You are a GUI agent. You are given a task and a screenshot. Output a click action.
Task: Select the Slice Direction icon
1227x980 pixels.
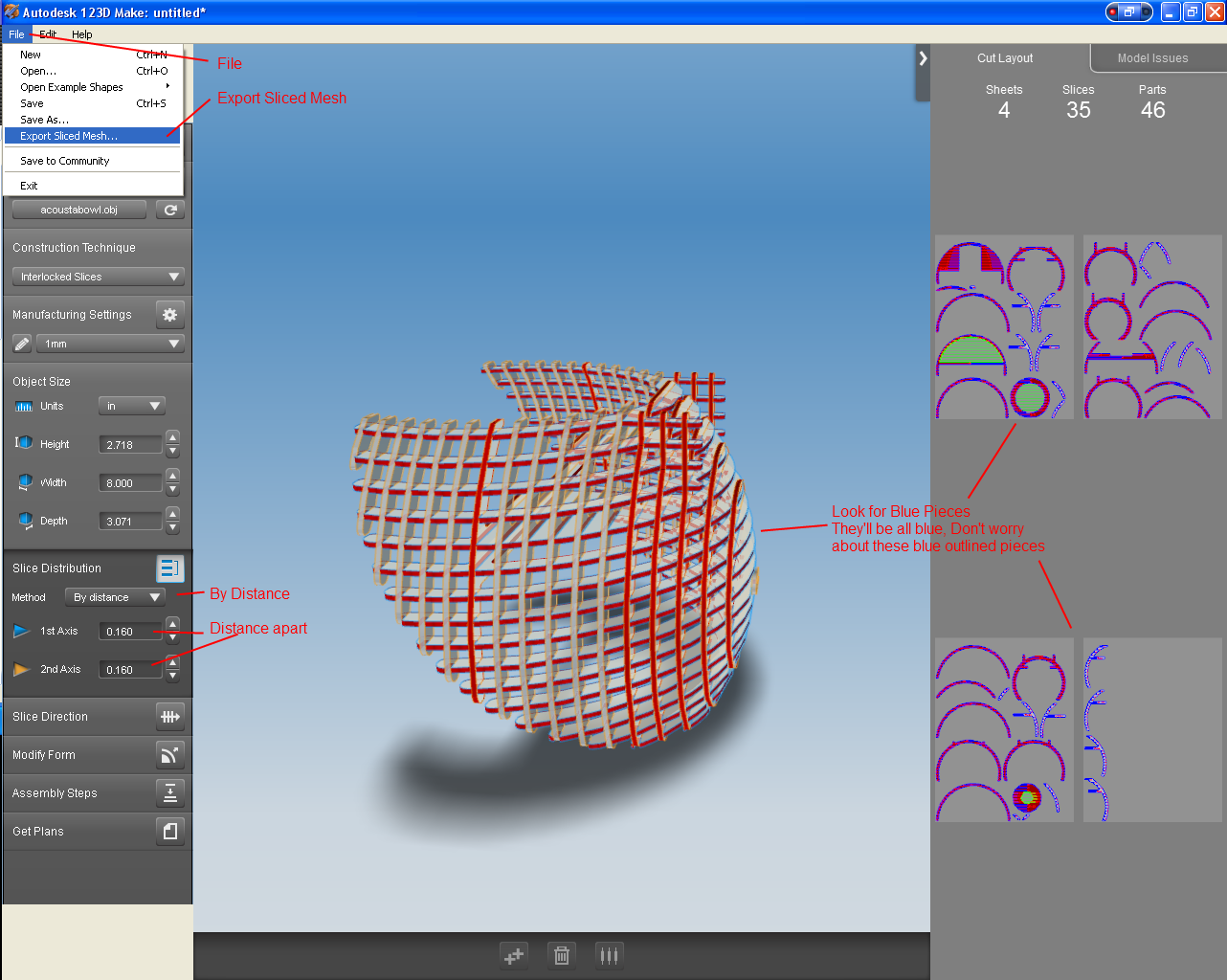[170, 716]
